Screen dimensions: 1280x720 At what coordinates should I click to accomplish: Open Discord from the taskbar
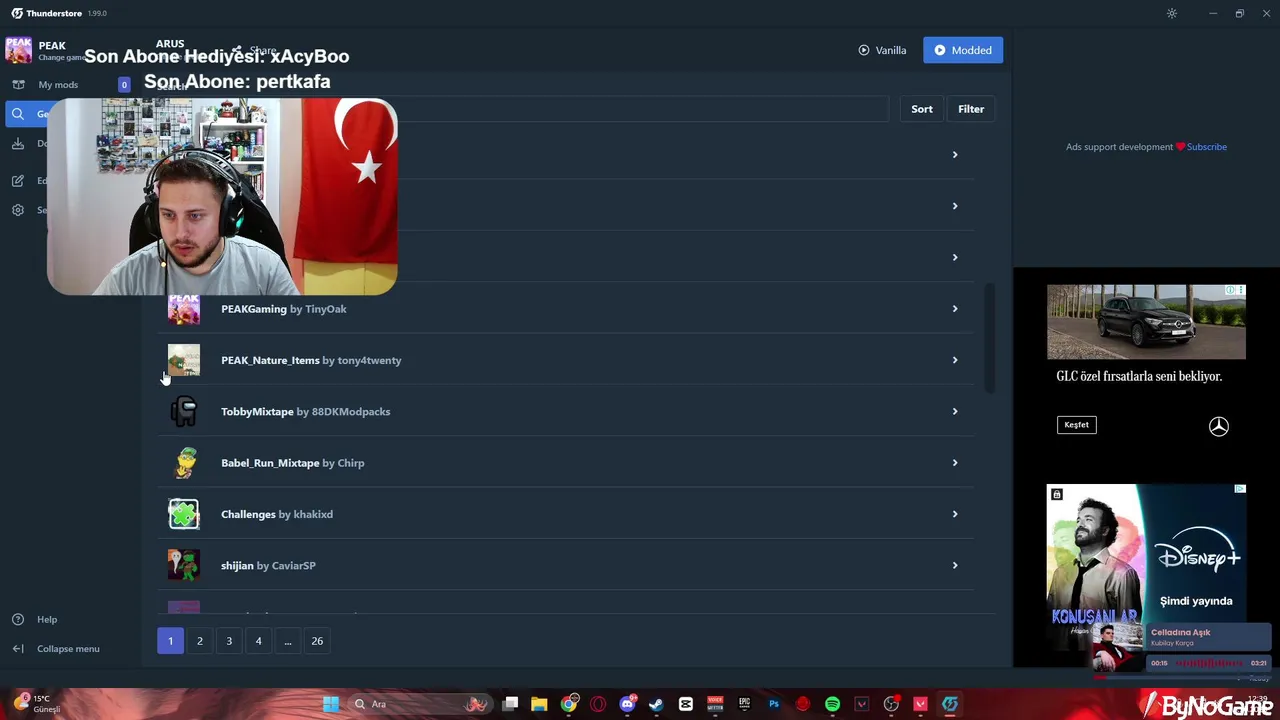pos(627,704)
